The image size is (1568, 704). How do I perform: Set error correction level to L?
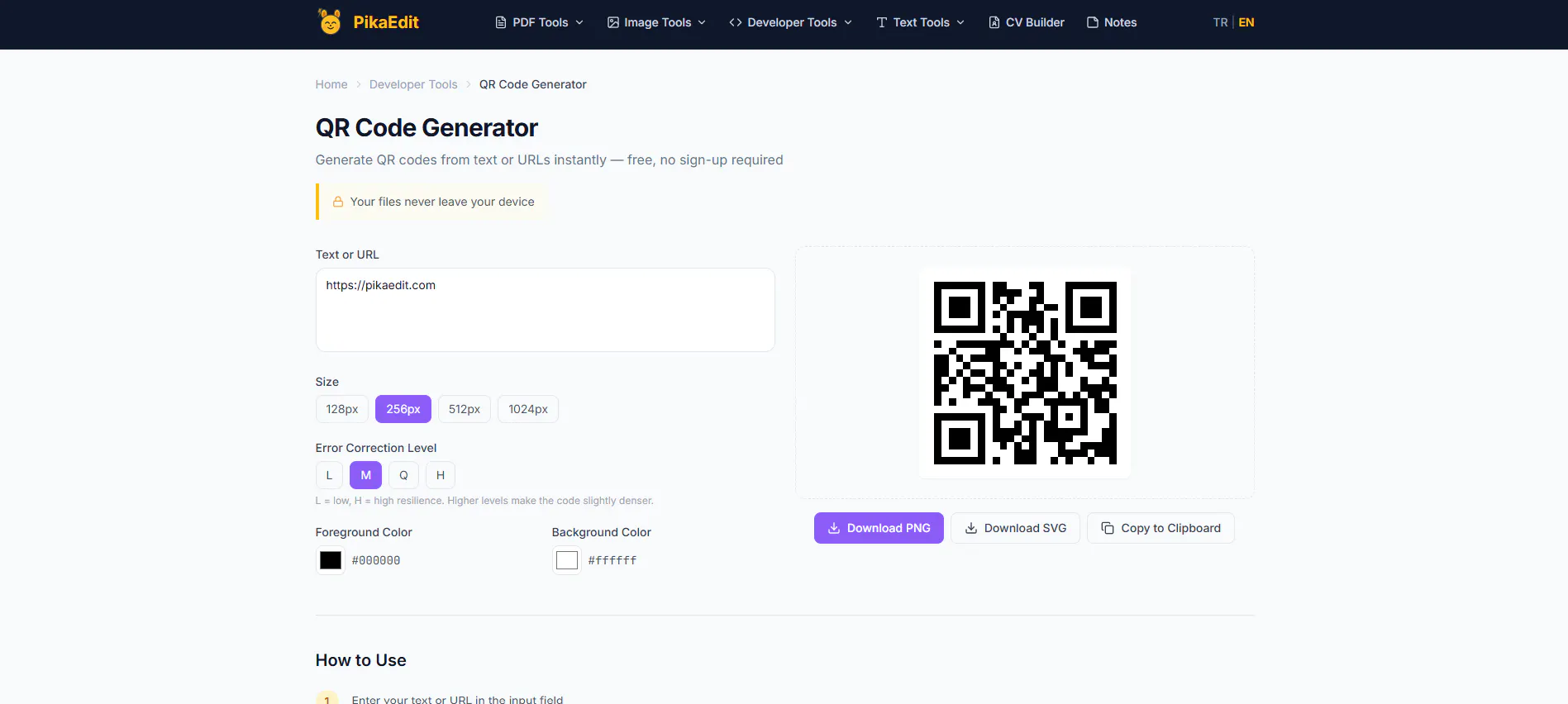click(329, 475)
